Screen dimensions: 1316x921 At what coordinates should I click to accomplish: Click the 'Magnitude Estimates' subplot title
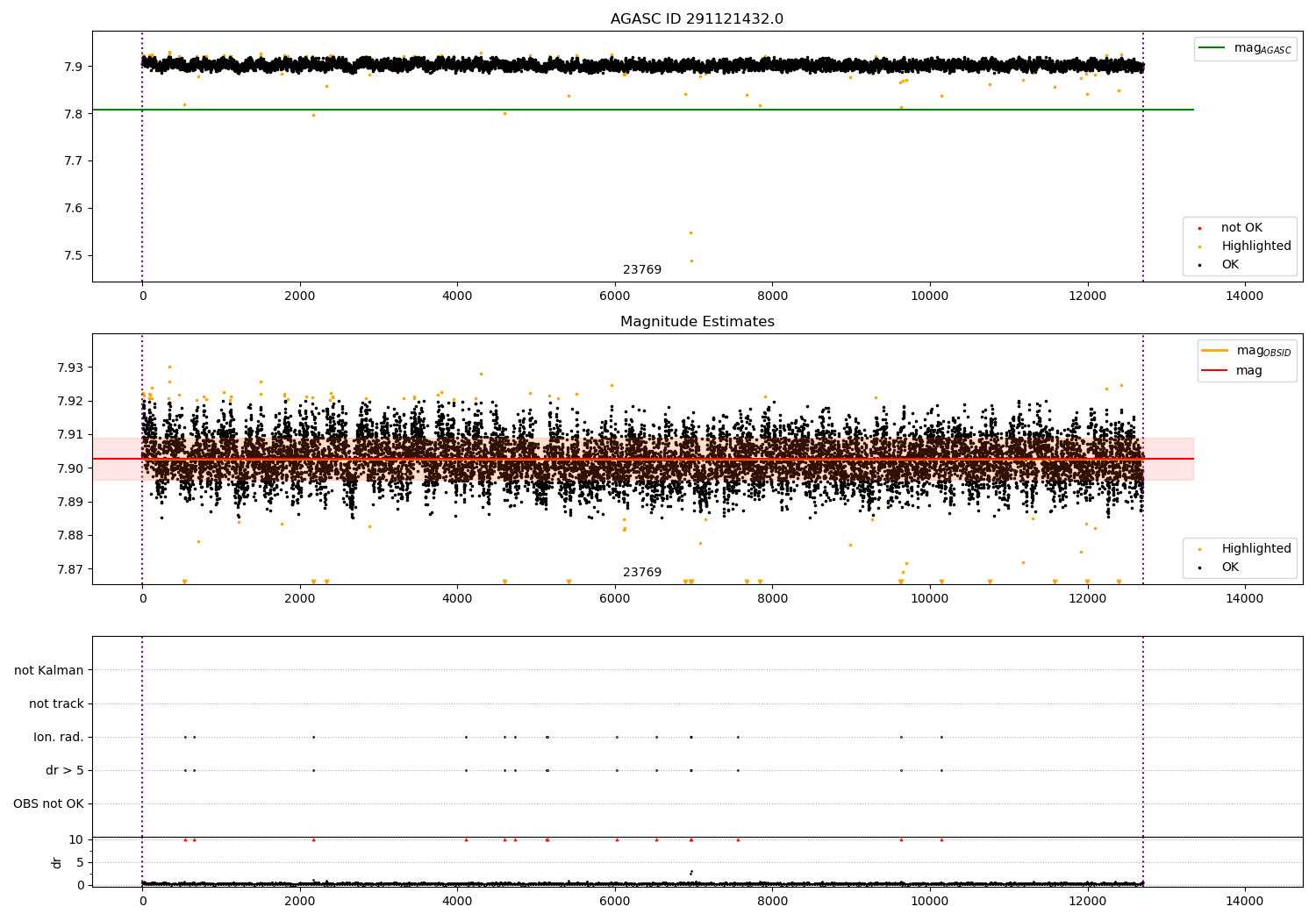[697, 322]
